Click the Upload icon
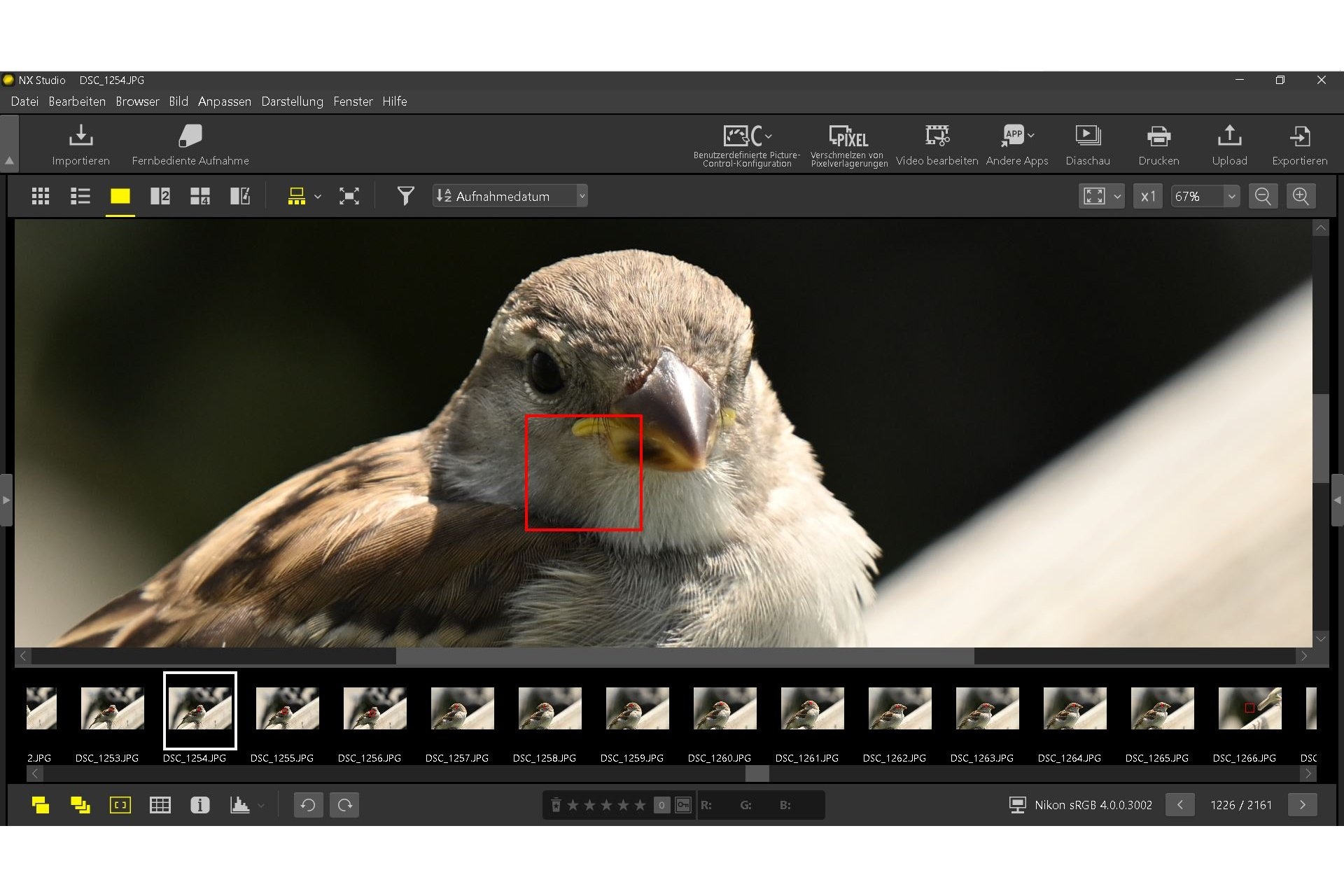 [1229, 135]
